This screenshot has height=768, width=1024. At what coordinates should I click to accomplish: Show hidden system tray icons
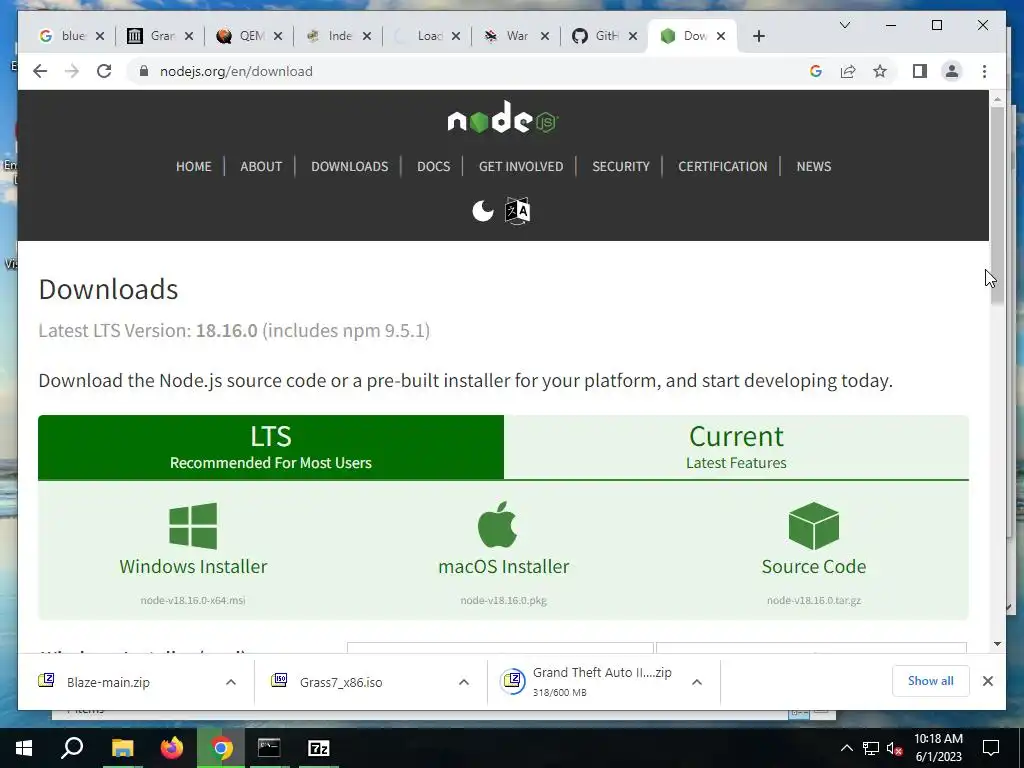coord(846,748)
